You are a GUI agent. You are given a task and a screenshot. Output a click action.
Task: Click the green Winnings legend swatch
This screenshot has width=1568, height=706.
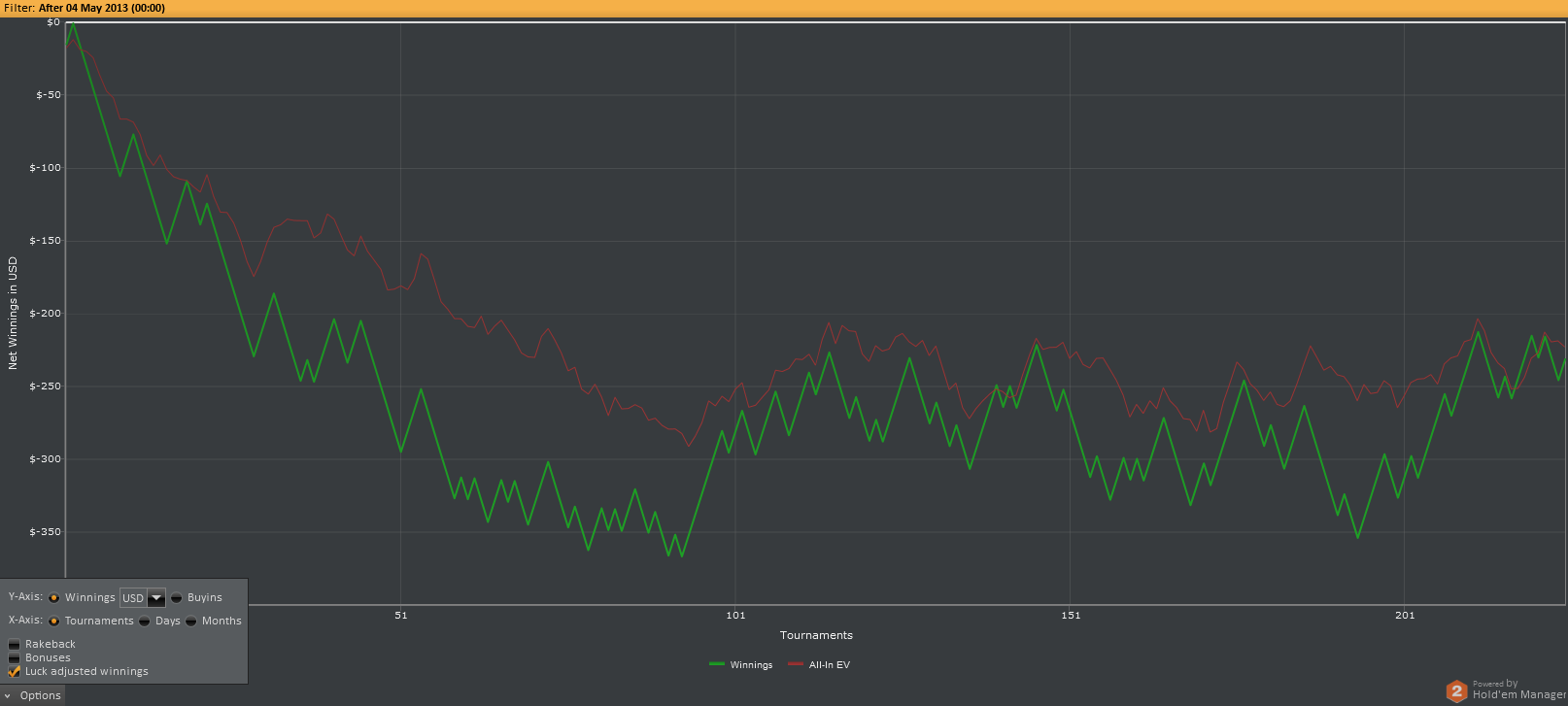717,664
